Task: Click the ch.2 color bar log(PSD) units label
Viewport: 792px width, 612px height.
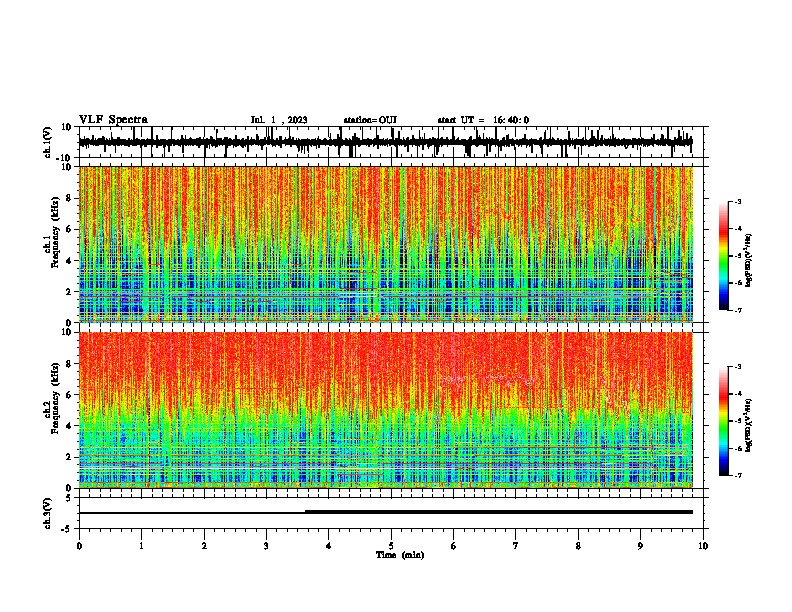Action: 748,426
